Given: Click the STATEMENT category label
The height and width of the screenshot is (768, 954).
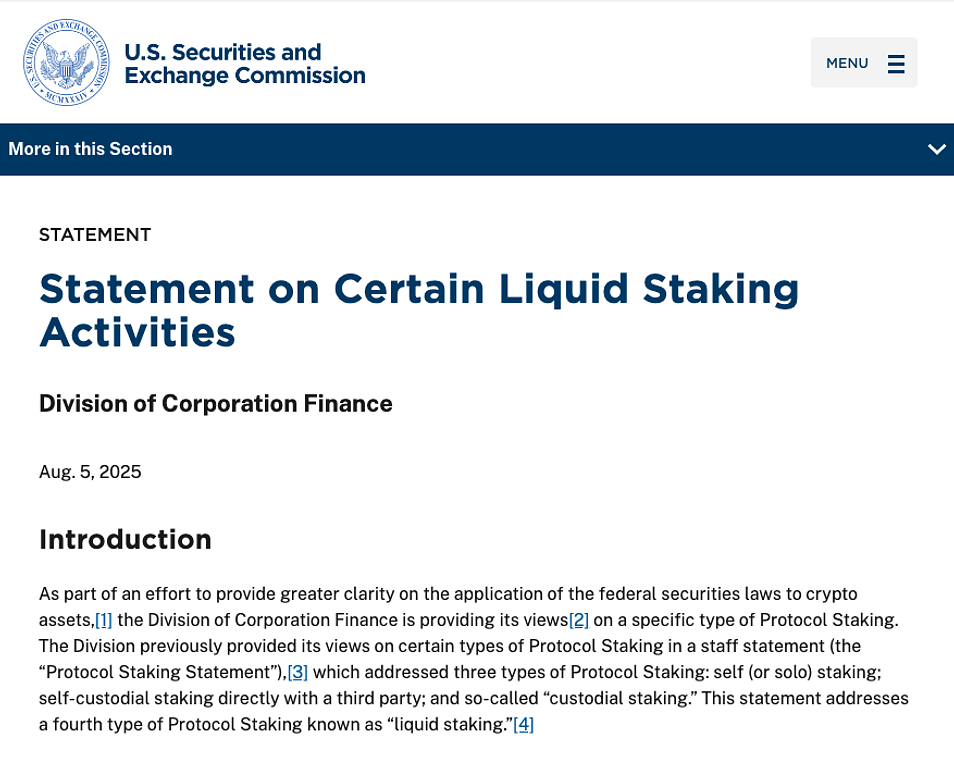Looking at the screenshot, I should [95, 235].
